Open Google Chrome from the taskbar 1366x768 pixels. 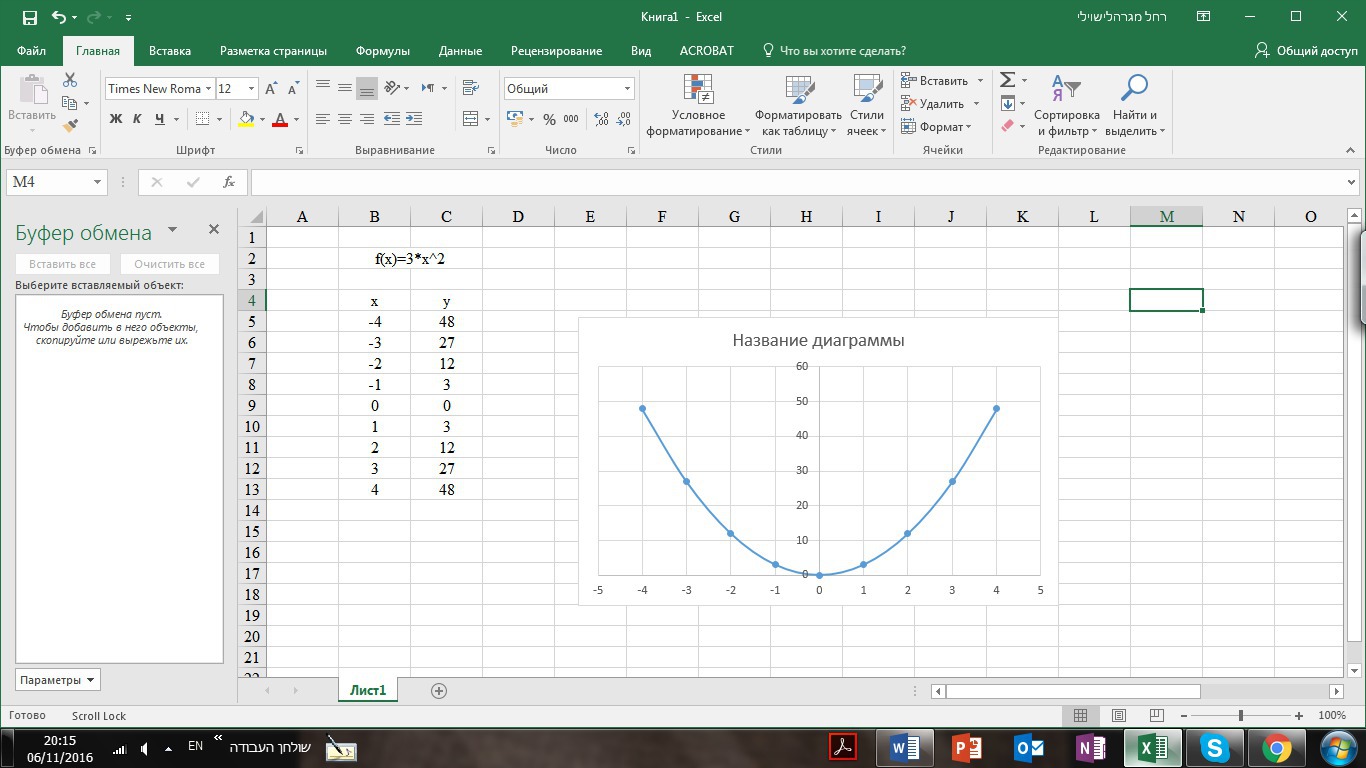1276,747
